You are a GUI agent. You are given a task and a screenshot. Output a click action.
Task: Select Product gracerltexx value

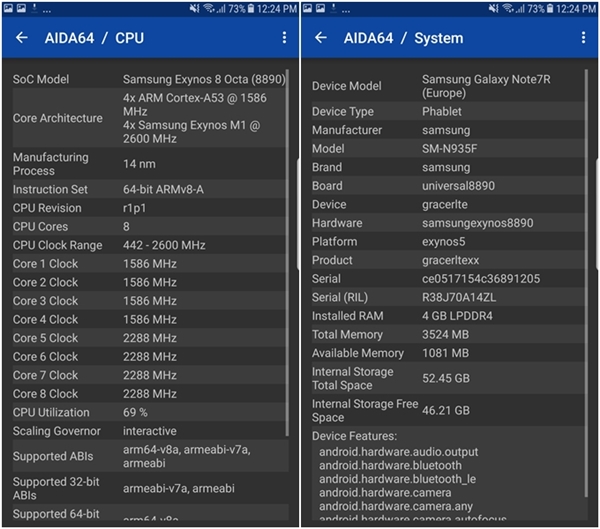pyautogui.click(x=450, y=260)
